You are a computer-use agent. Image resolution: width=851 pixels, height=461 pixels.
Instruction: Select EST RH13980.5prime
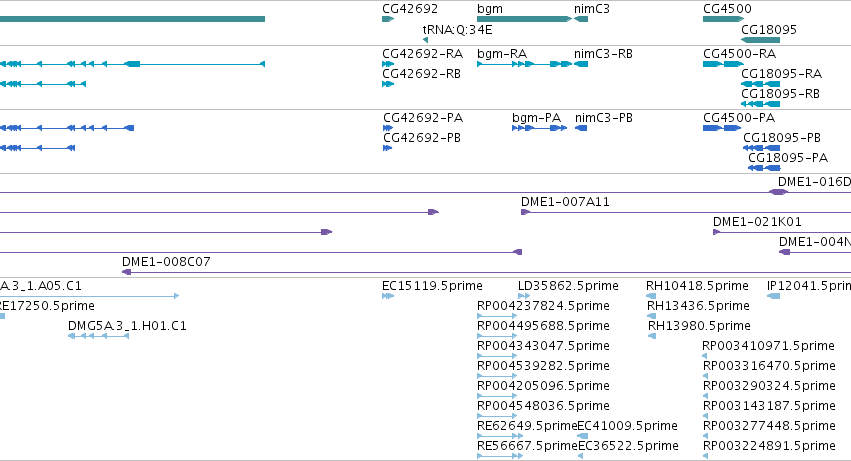[699, 326]
